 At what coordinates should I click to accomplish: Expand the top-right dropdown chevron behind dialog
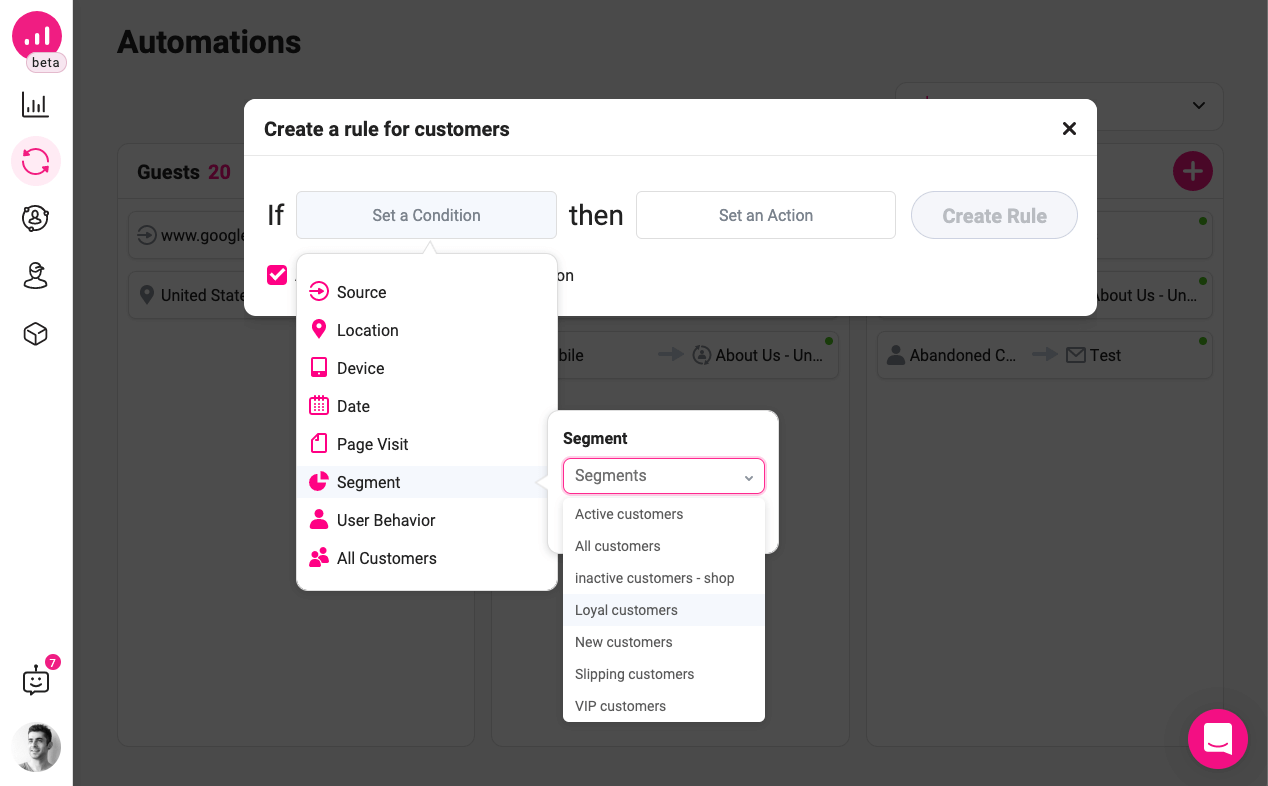point(1199,106)
